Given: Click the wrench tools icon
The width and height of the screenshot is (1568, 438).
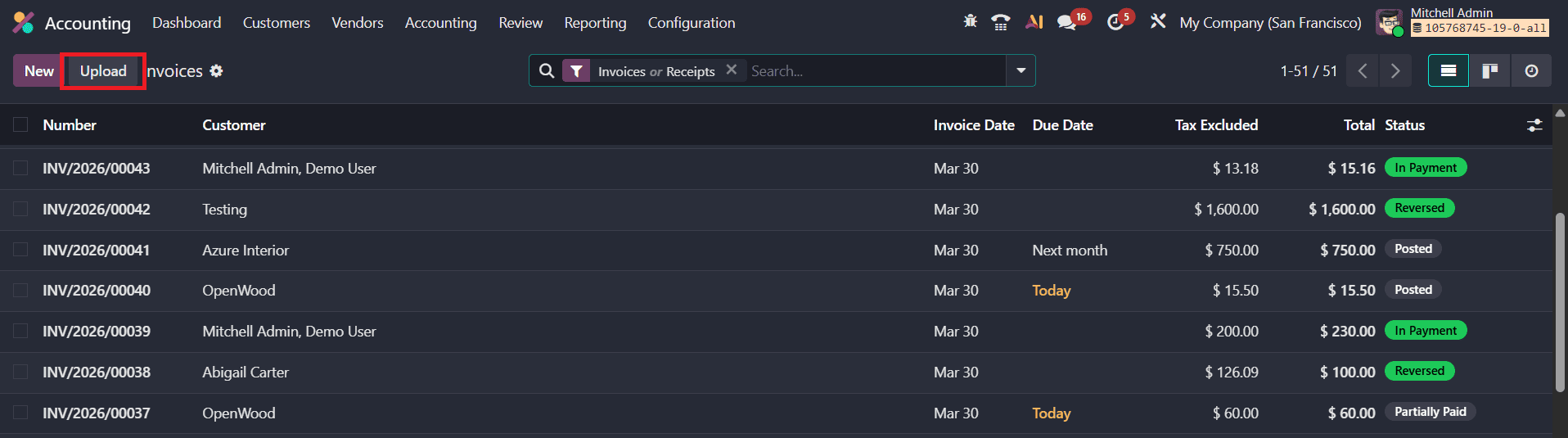Looking at the screenshot, I should pos(1157,21).
